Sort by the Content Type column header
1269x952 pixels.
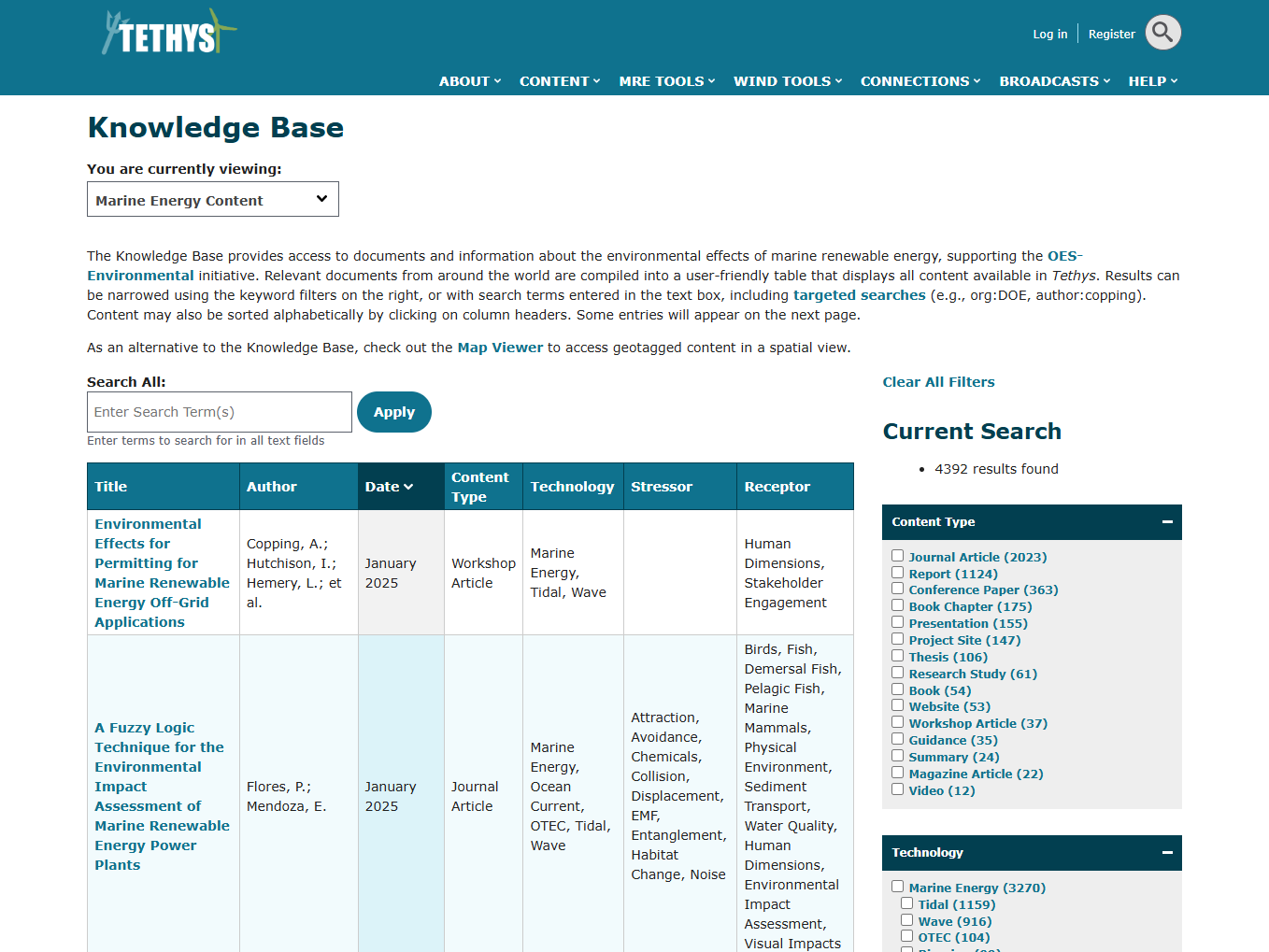click(x=480, y=487)
